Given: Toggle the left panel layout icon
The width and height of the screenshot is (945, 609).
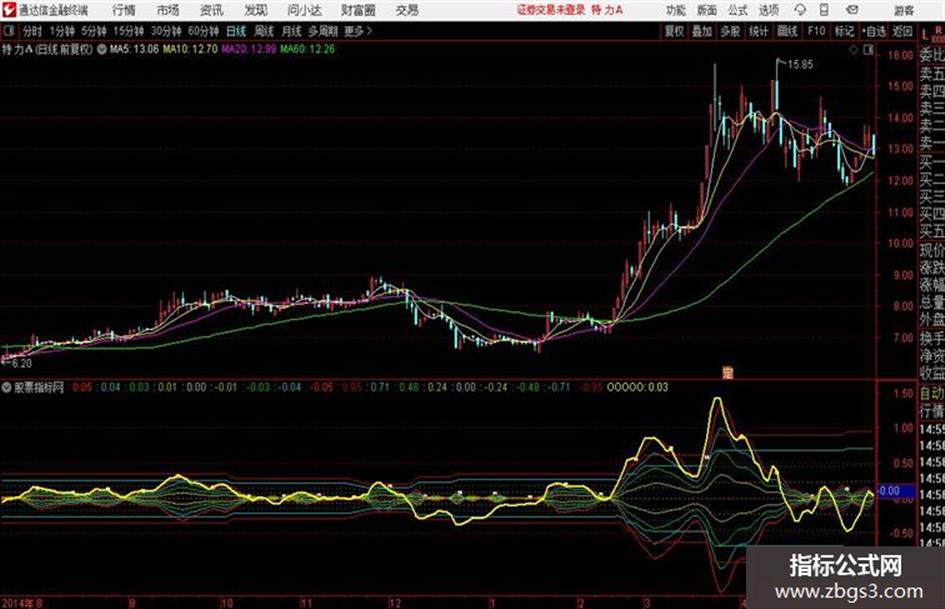Looking at the screenshot, I should [x=8, y=31].
